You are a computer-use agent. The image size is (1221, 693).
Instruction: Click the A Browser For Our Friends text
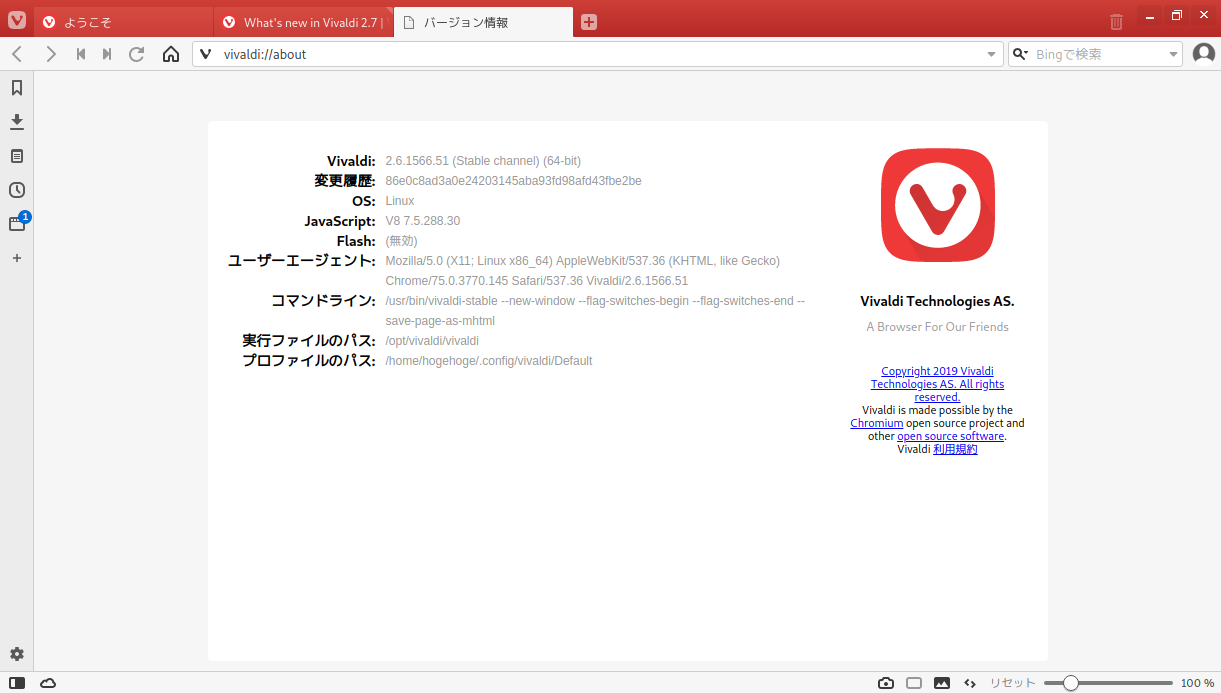coord(937,327)
